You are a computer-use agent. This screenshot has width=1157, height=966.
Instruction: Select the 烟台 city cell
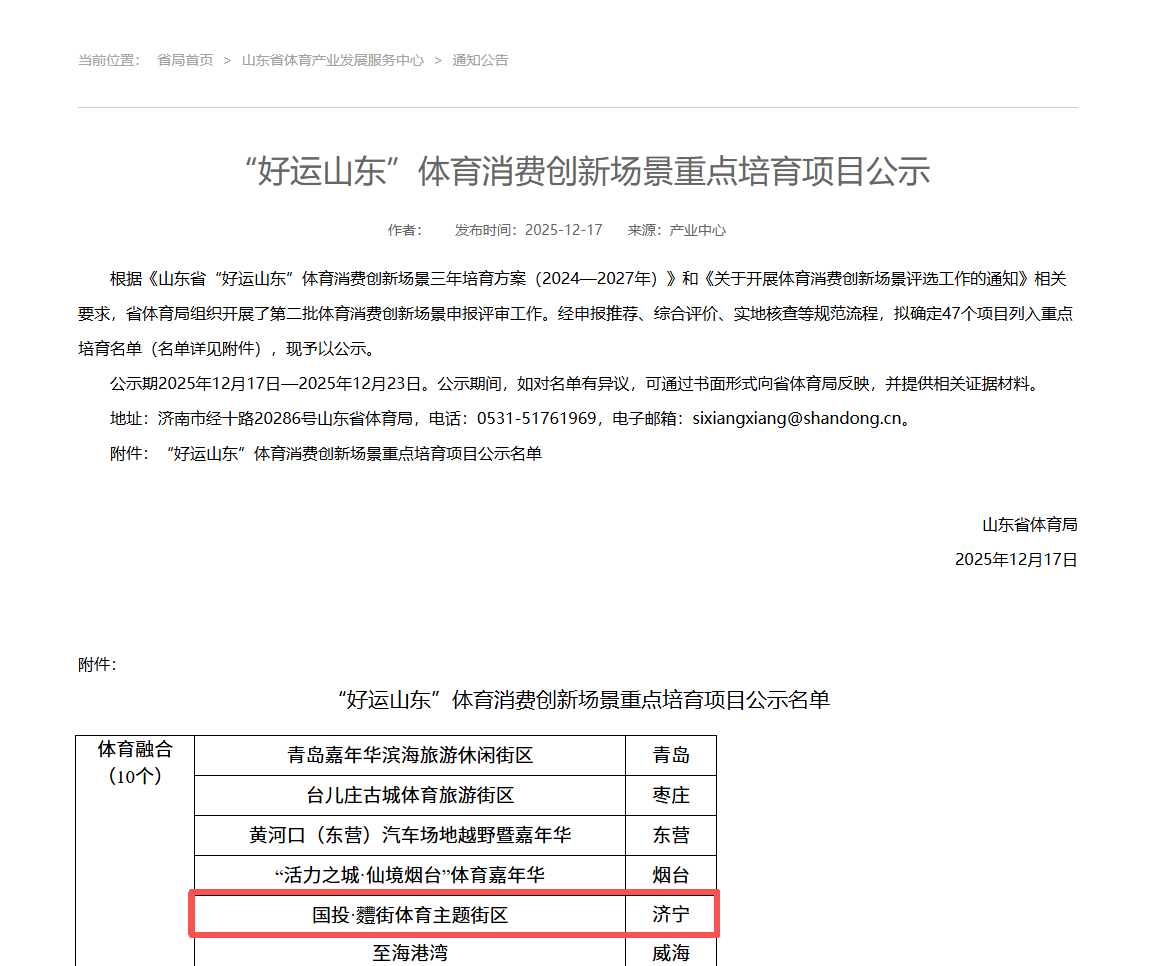click(x=671, y=875)
